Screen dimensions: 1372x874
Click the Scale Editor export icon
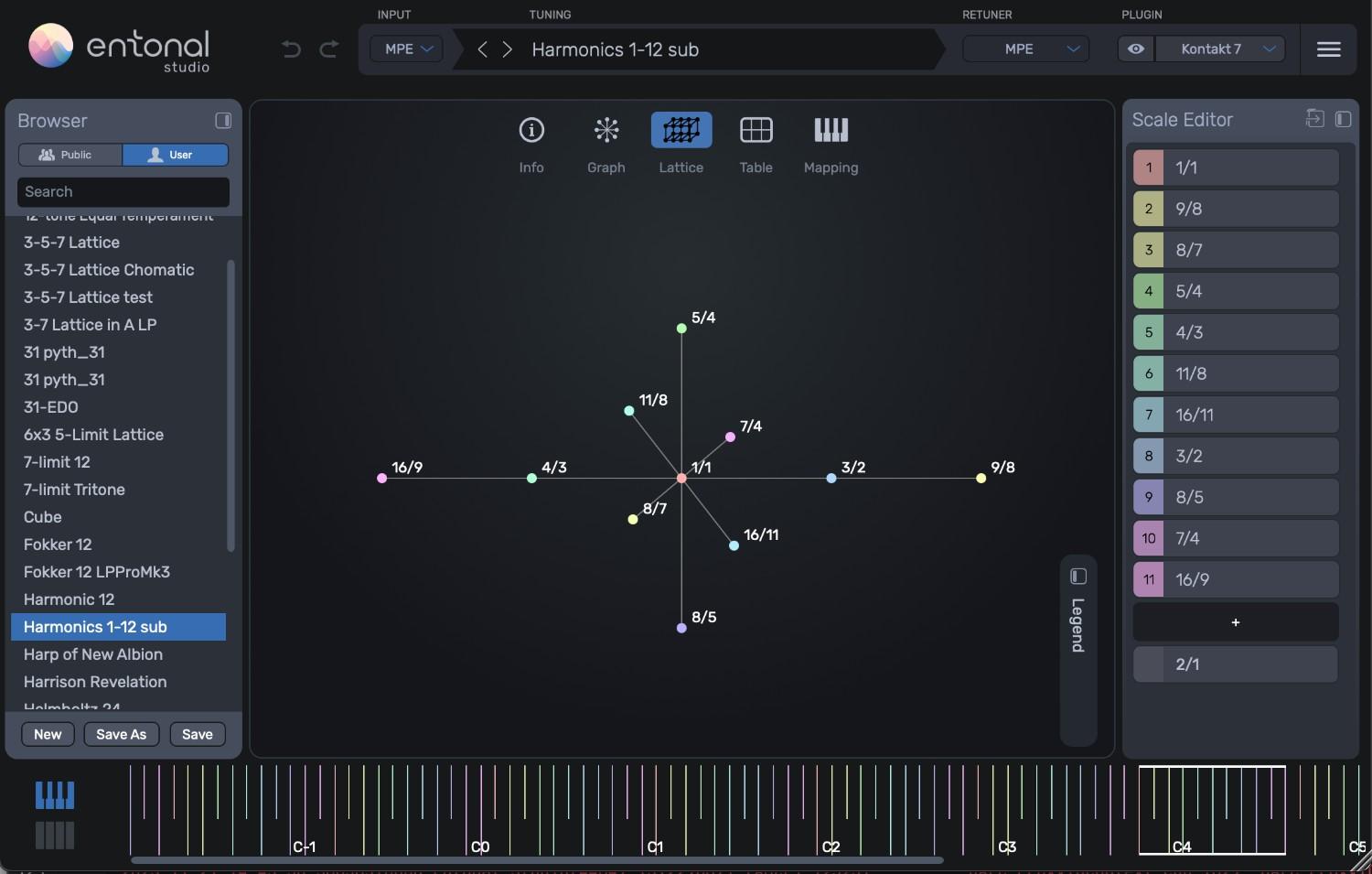[1315, 119]
